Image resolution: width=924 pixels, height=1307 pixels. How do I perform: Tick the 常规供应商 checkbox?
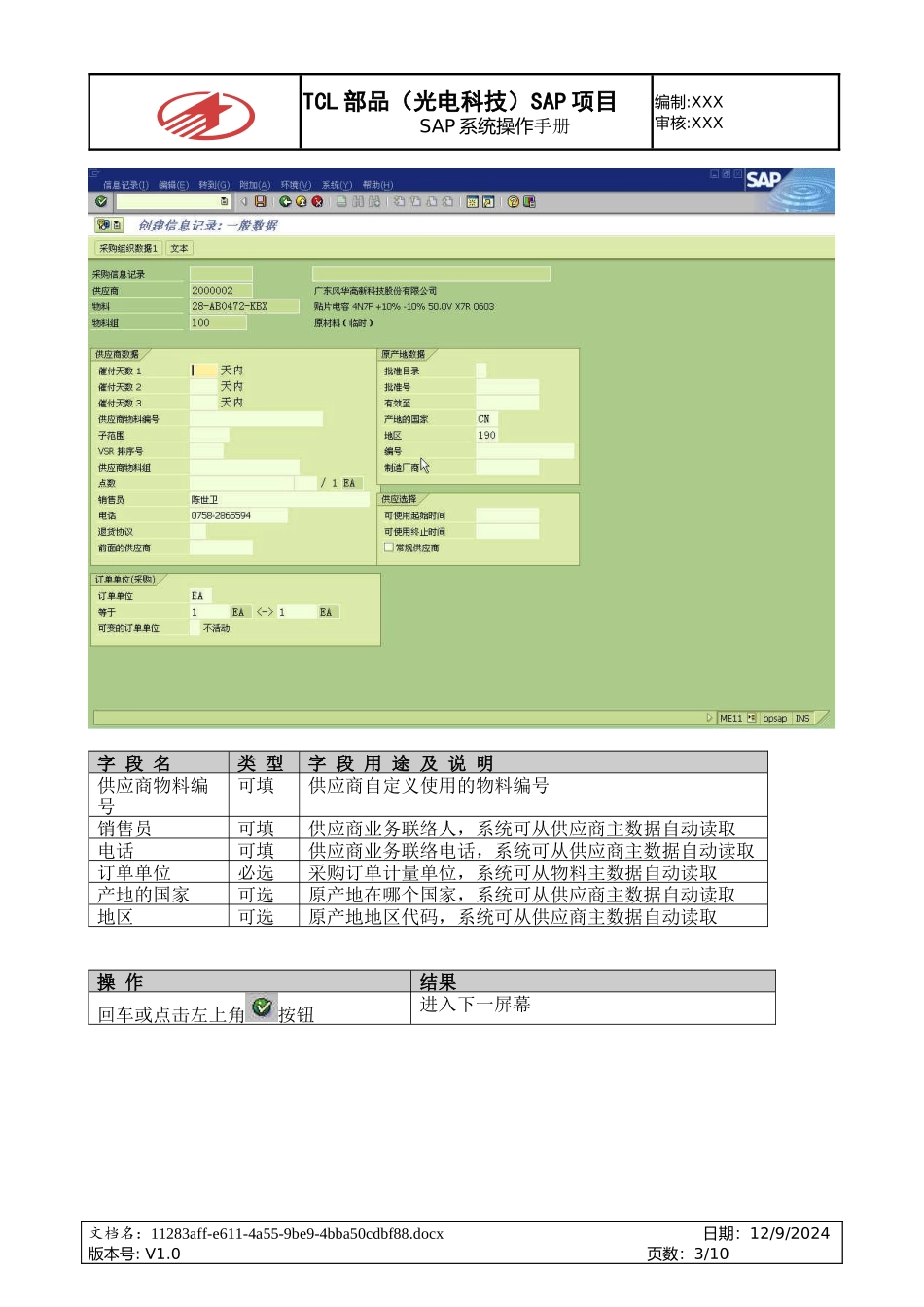389,548
